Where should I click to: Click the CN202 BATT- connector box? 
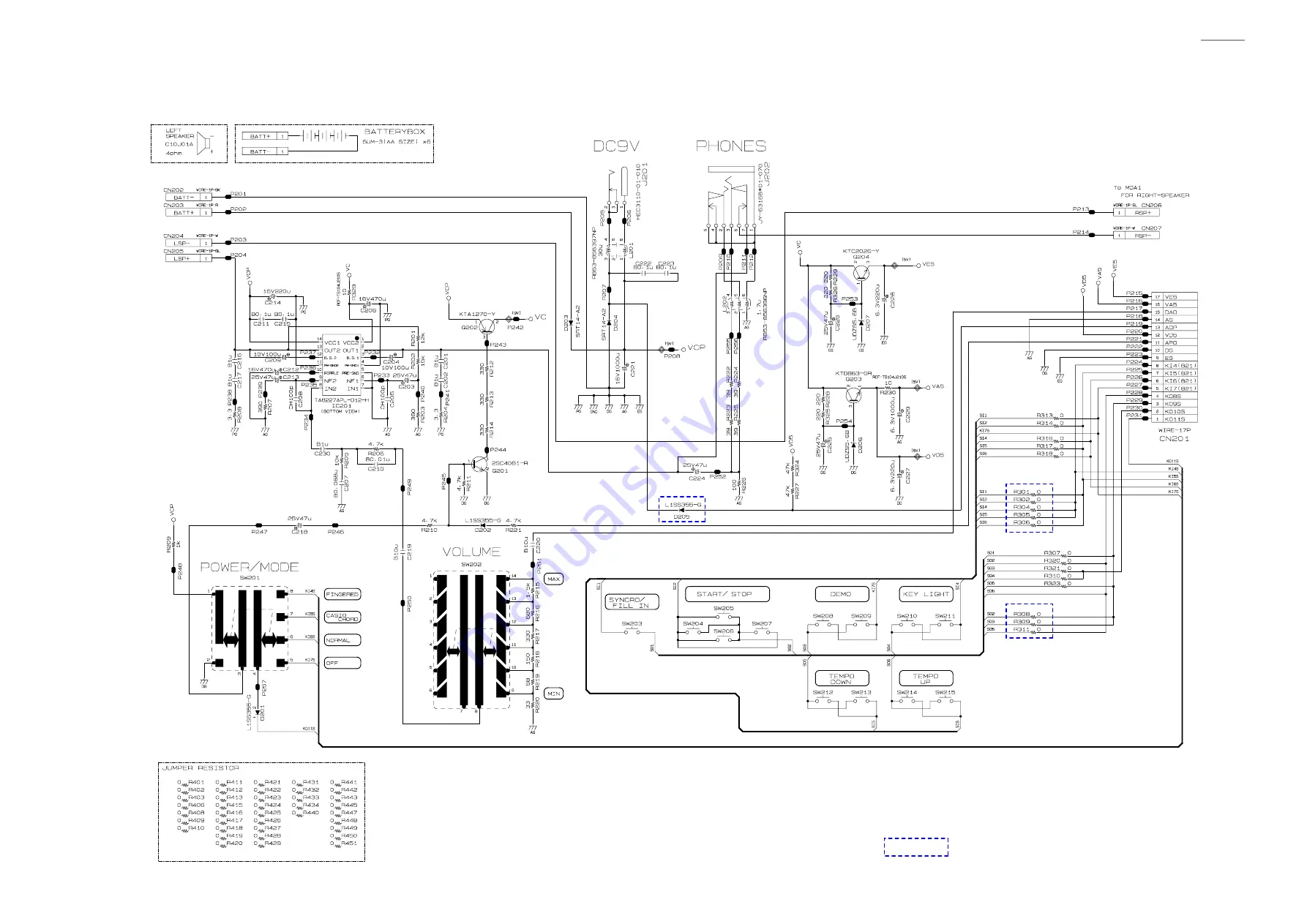pyautogui.click(x=188, y=198)
